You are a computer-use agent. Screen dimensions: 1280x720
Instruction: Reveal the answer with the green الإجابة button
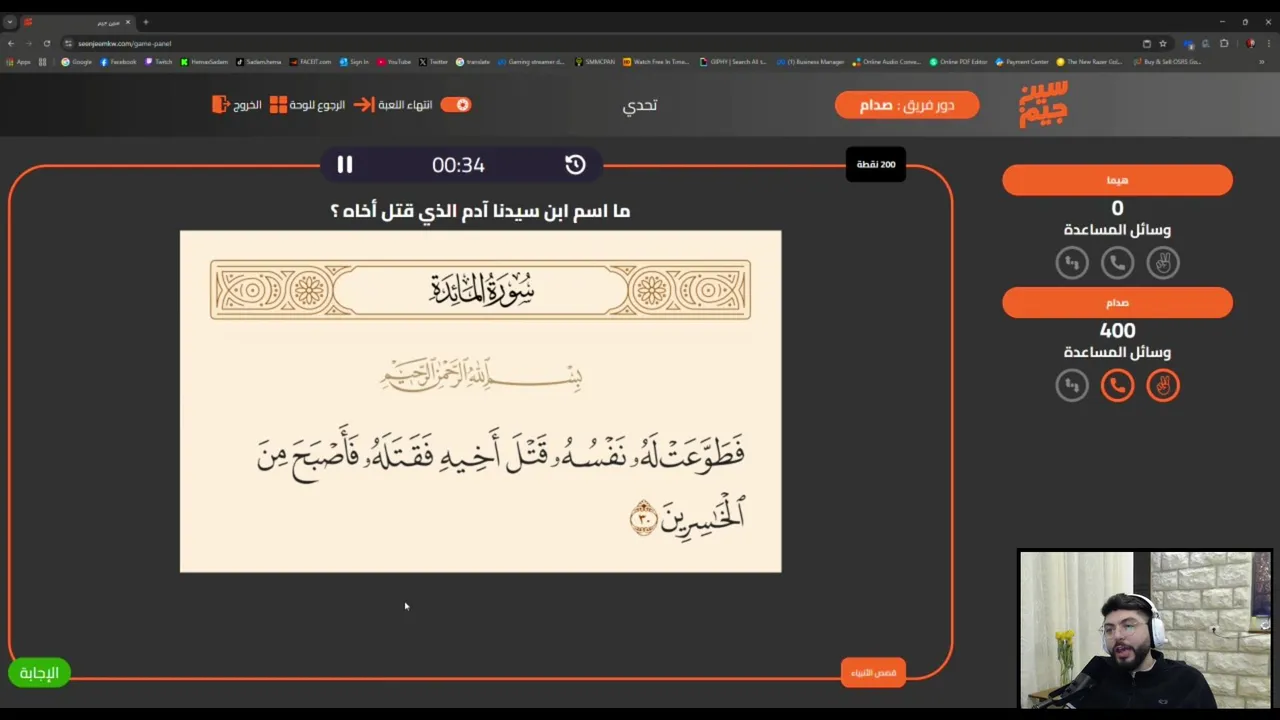point(39,673)
